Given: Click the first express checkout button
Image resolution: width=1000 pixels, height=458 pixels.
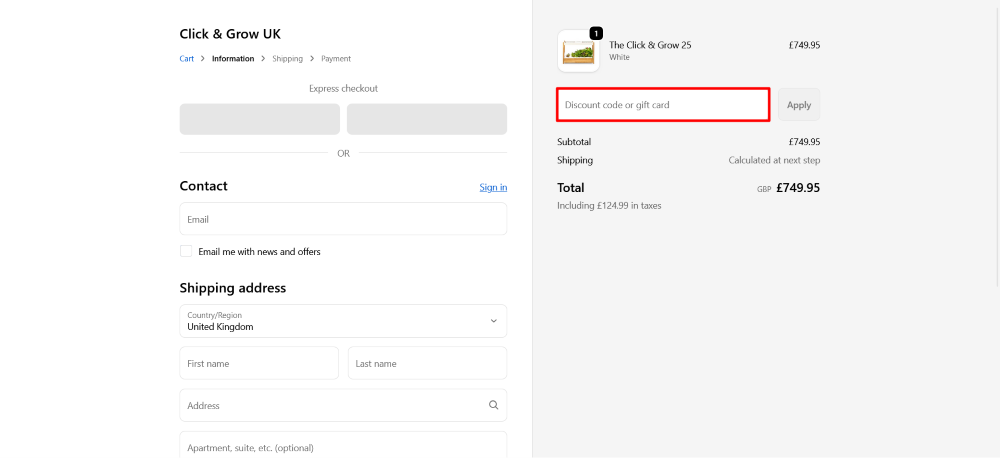Looking at the screenshot, I should click(x=260, y=119).
